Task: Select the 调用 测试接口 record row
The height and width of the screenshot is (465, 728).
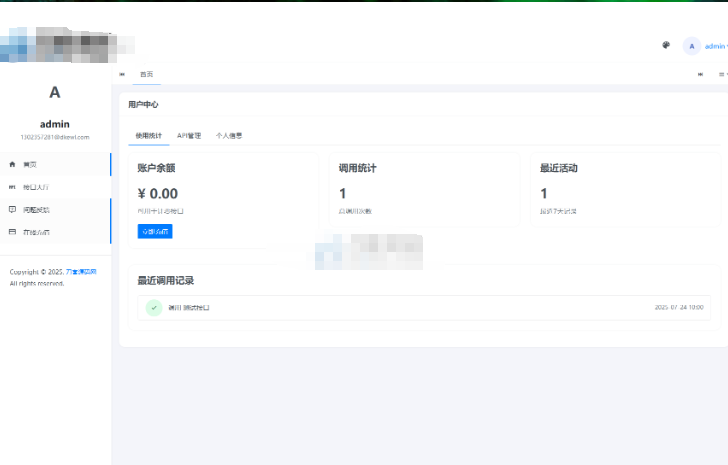Action: [424, 308]
